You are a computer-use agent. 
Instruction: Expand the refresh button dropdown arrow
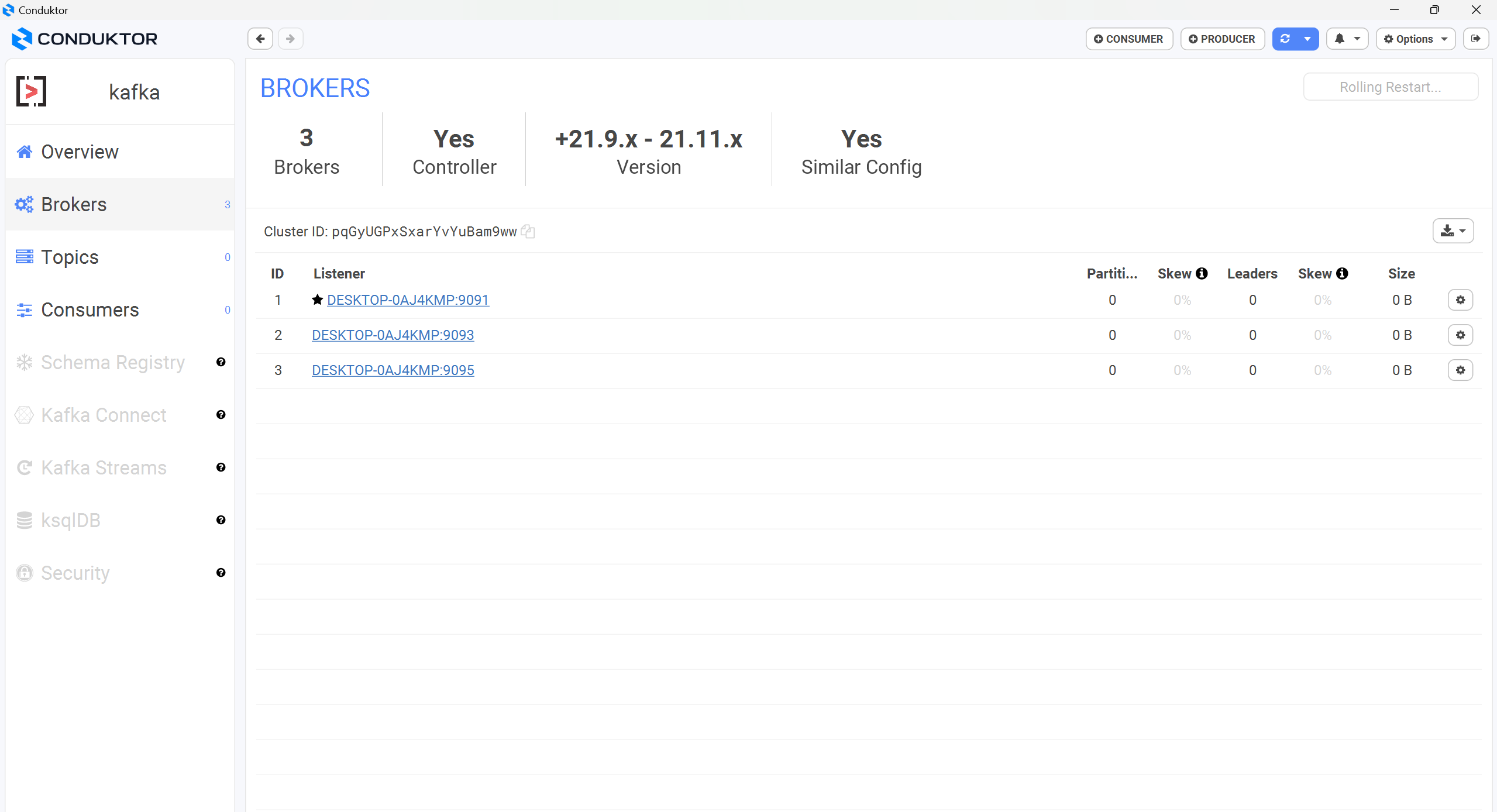click(x=1306, y=39)
